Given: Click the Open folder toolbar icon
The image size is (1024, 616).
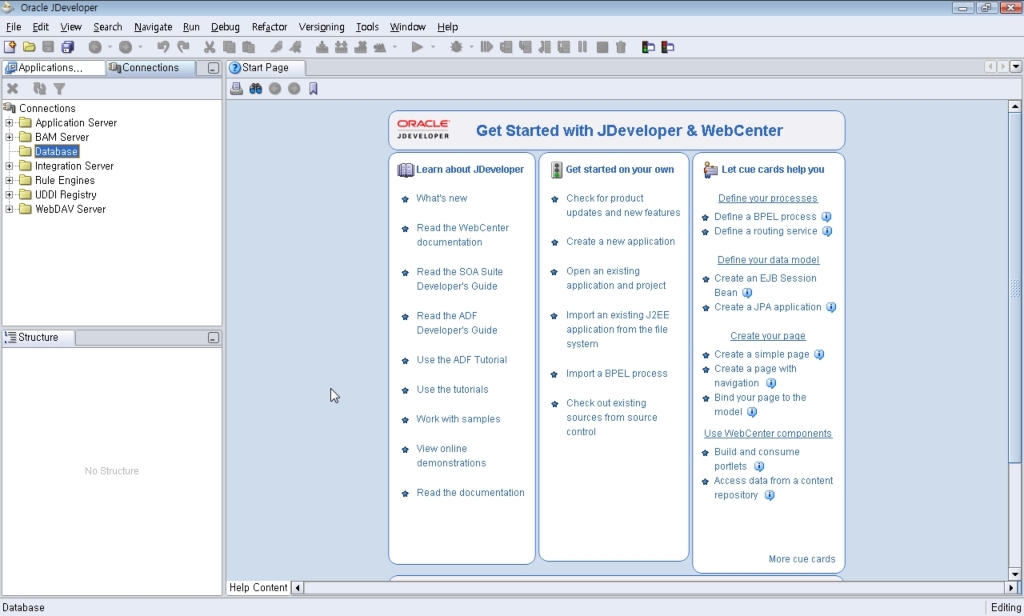Looking at the screenshot, I should click(29, 47).
